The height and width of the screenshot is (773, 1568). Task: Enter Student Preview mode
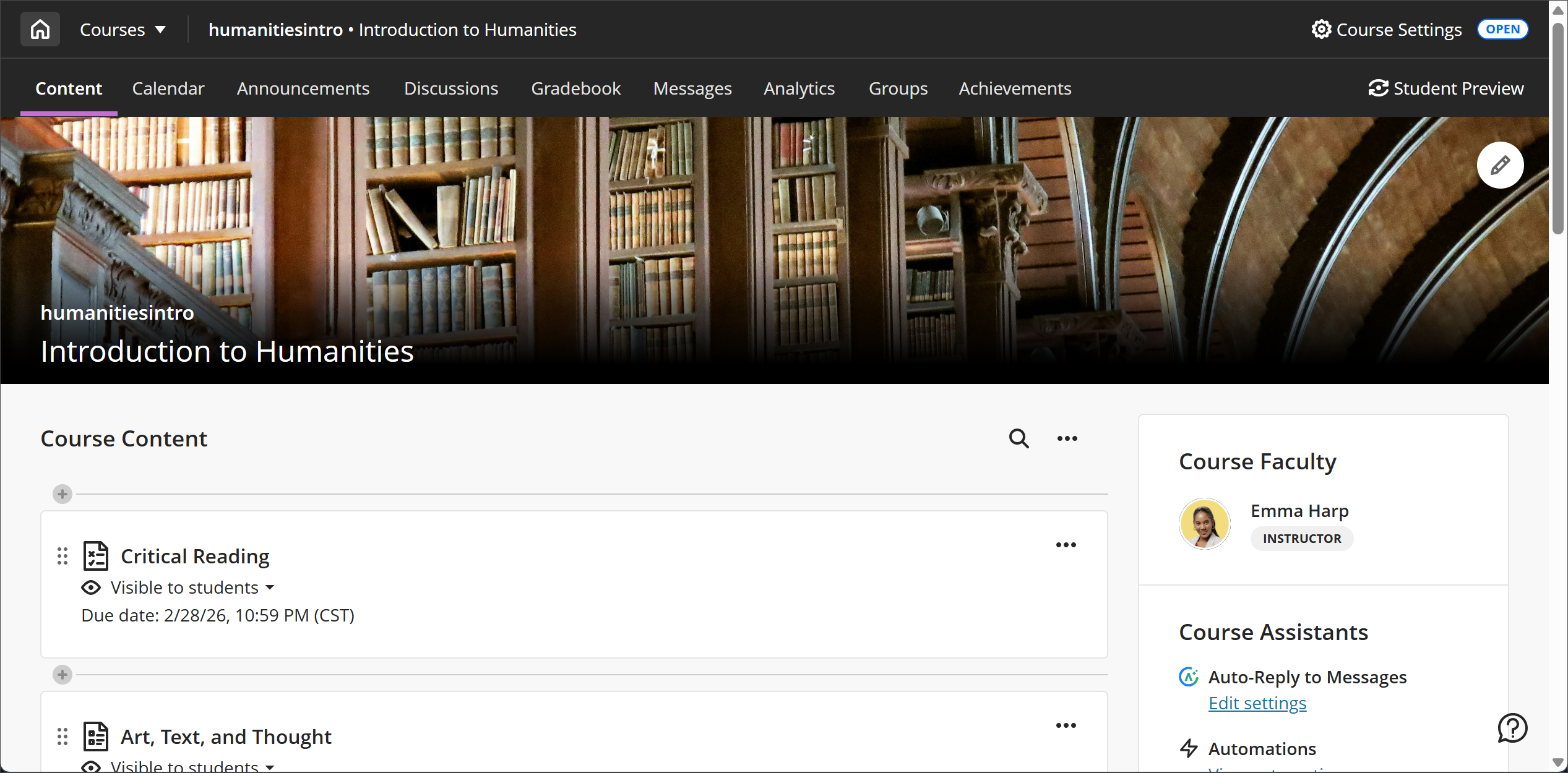point(1446,88)
